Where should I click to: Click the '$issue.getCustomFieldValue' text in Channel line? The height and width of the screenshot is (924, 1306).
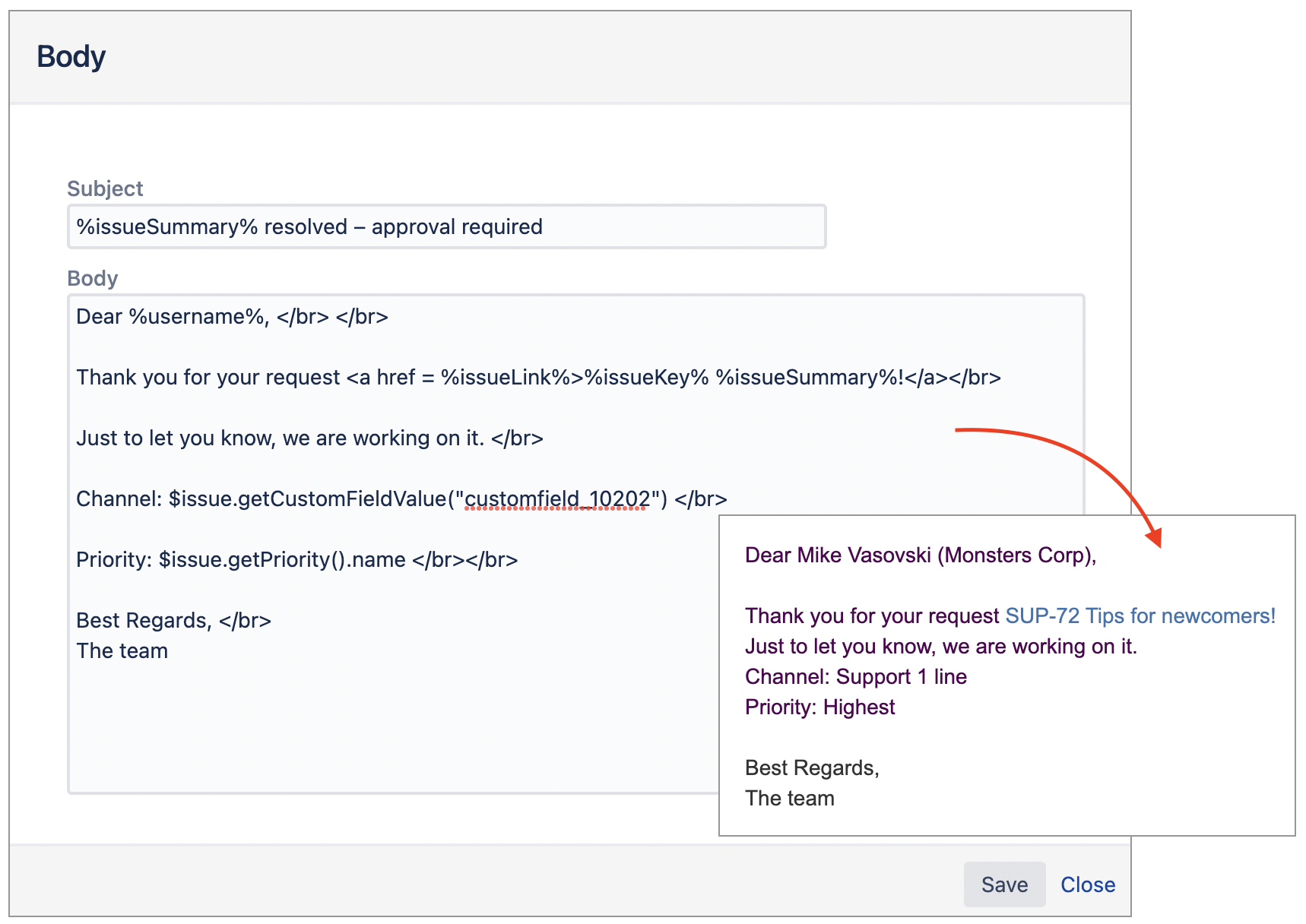pyautogui.click(x=308, y=499)
